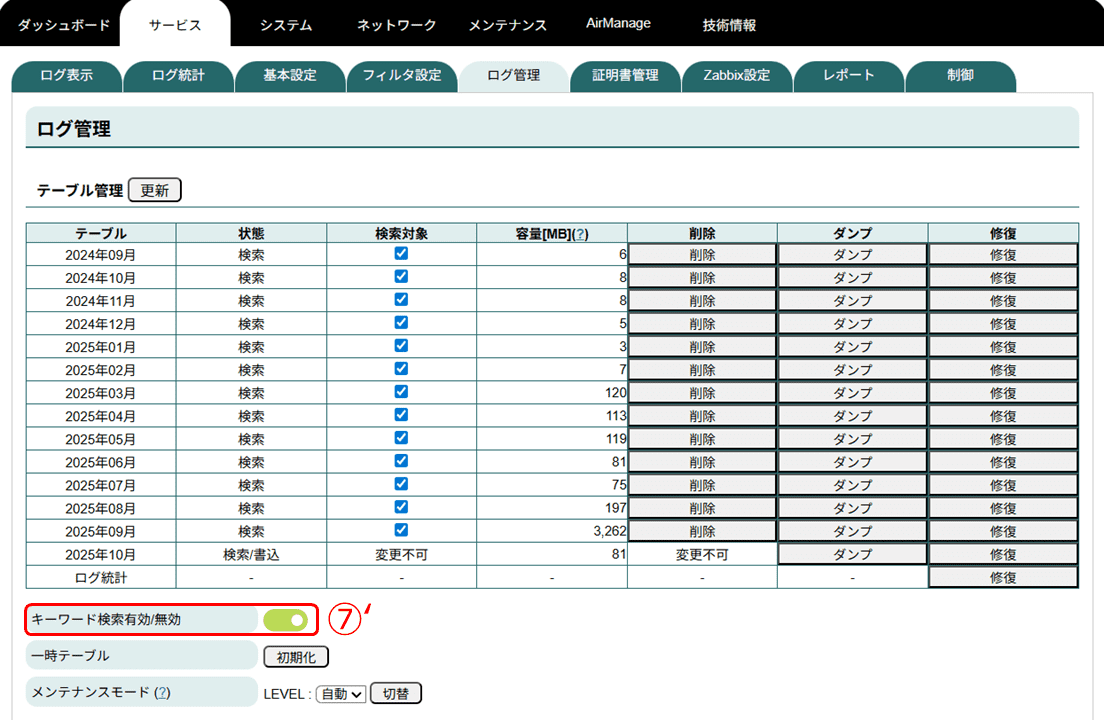Open the 証明書管理 tab

tap(625, 76)
